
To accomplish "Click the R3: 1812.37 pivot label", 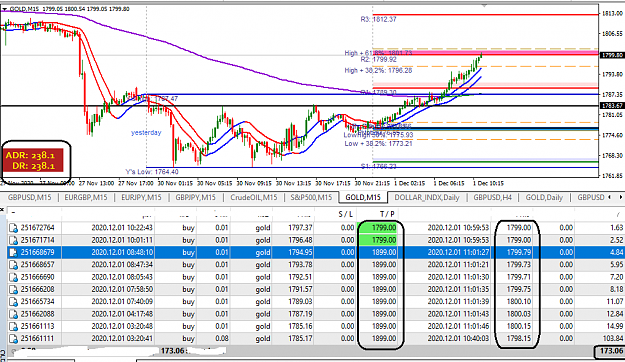I will (378, 19).
